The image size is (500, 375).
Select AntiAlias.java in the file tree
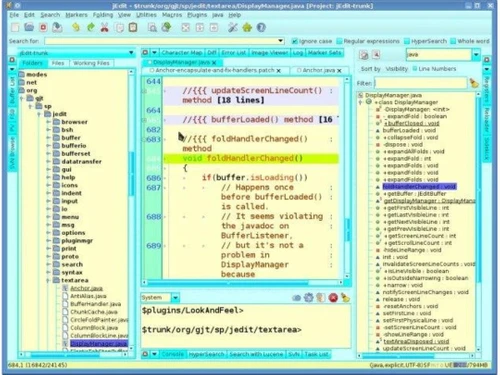[88, 296]
